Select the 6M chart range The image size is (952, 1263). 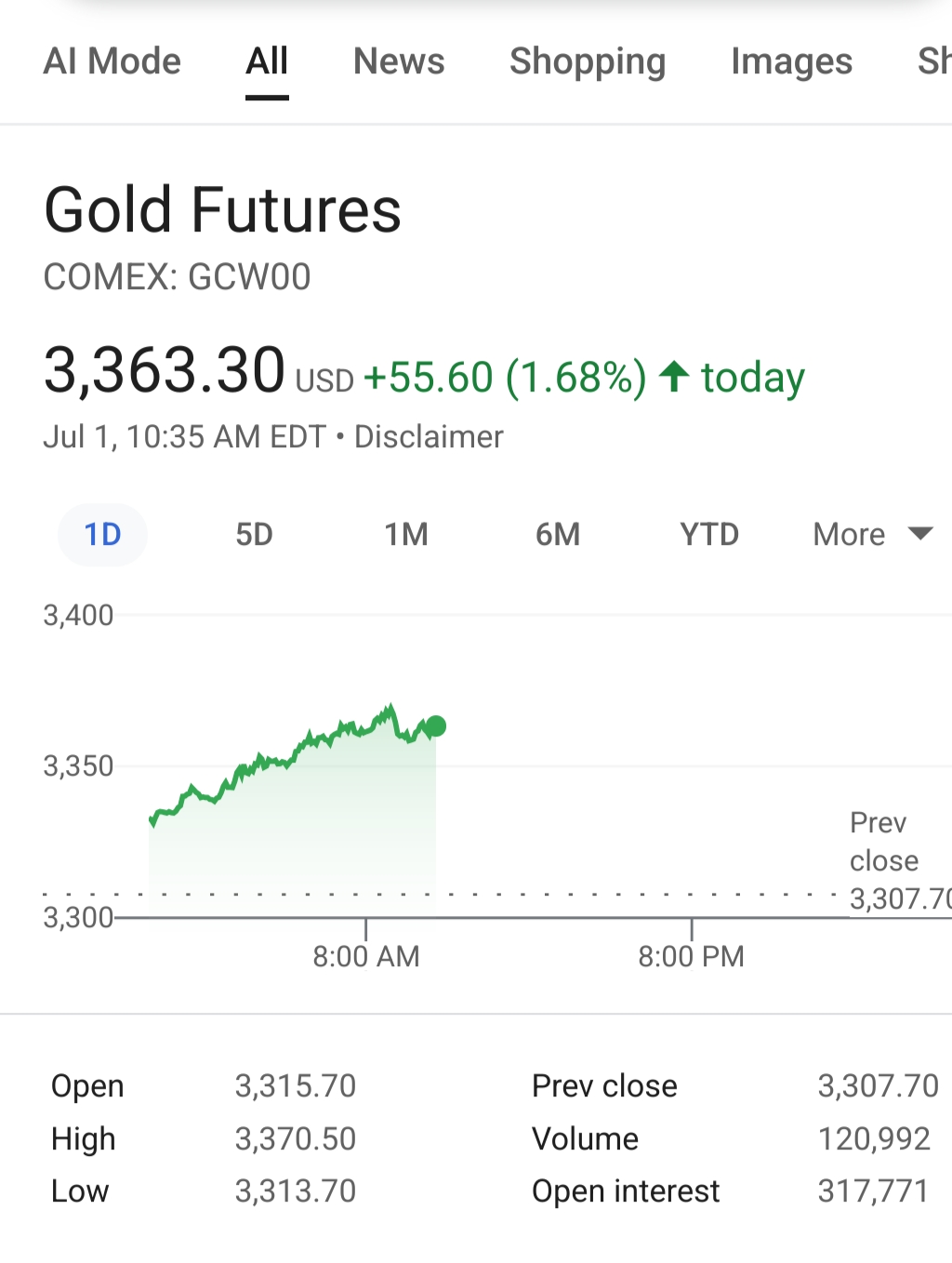point(558,535)
